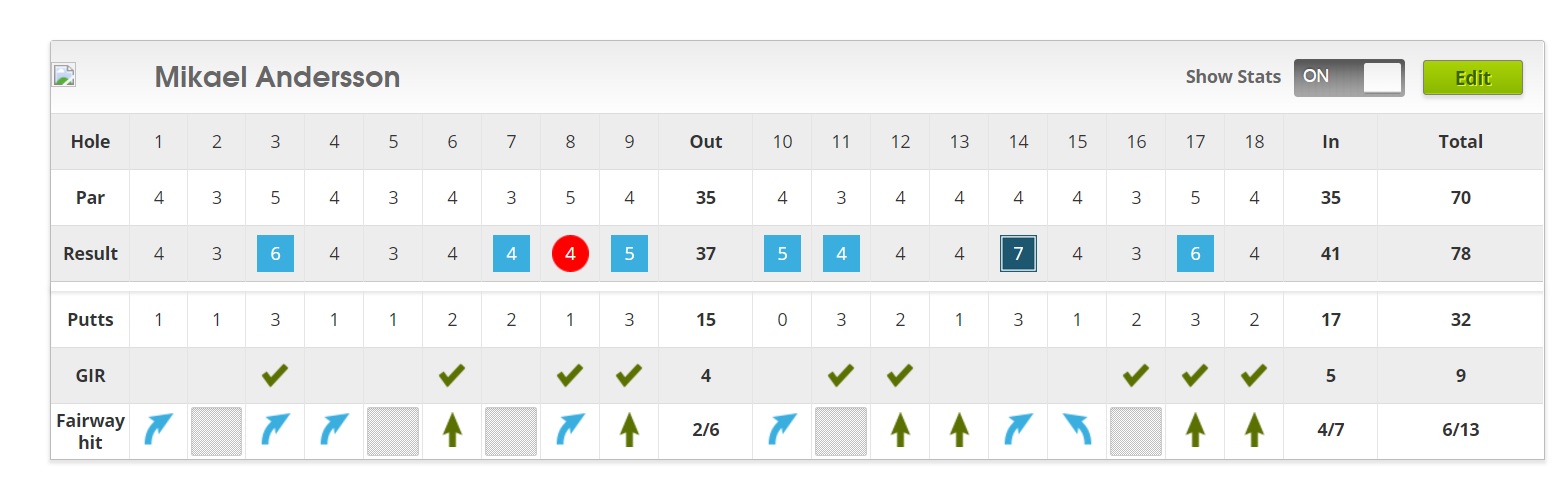Click the broken profile image next to Mikael Andersson
The image size is (1568, 478).
point(64,76)
